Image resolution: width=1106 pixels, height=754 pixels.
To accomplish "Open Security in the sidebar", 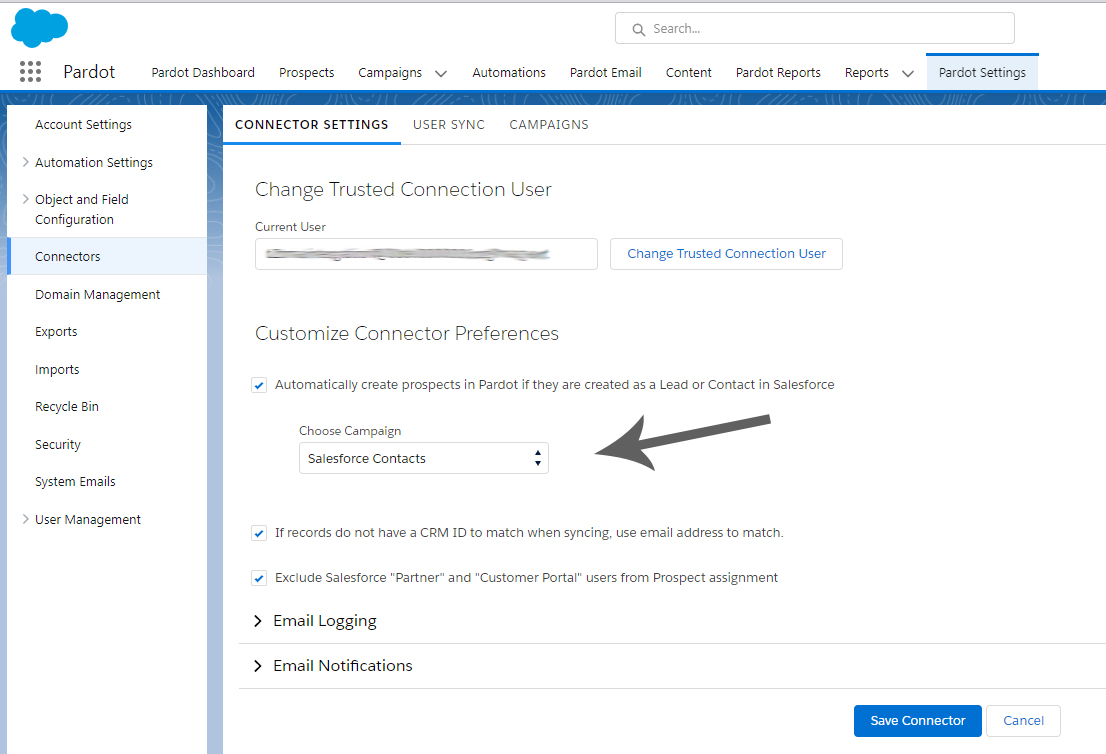I will click(x=58, y=444).
